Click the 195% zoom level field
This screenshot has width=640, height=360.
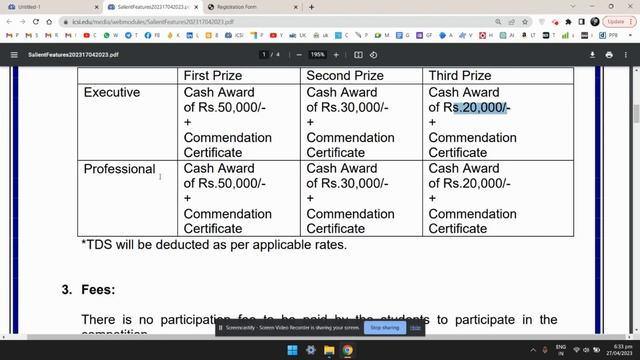[318, 54]
